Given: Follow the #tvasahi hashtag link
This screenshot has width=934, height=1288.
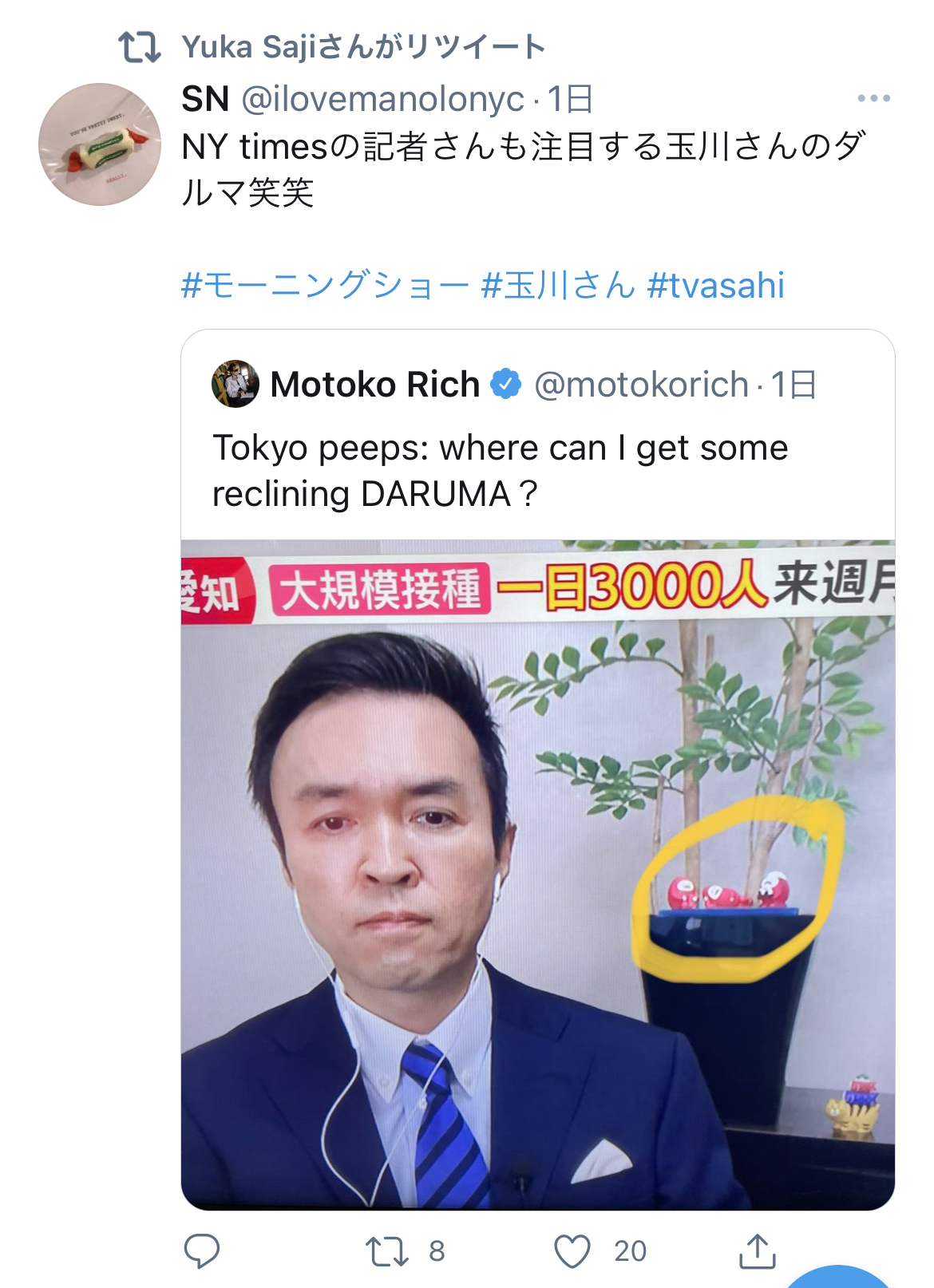Looking at the screenshot, I should tap(715, 285).
